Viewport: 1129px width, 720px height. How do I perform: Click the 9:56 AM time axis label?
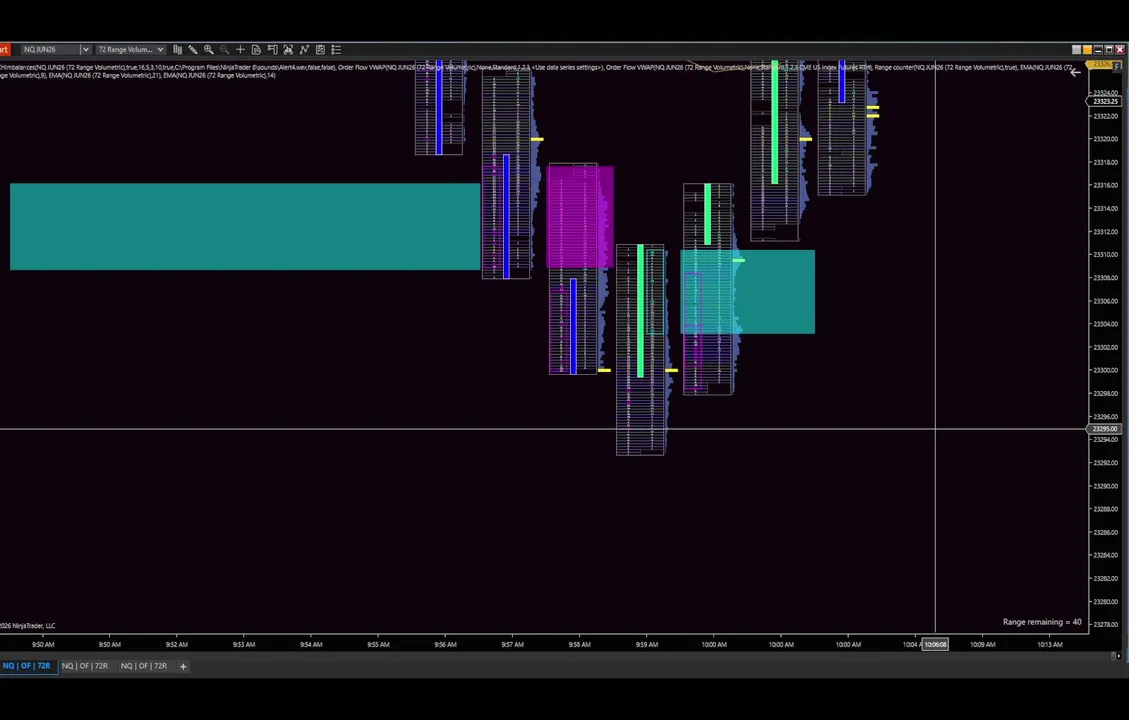pos(445,644)
